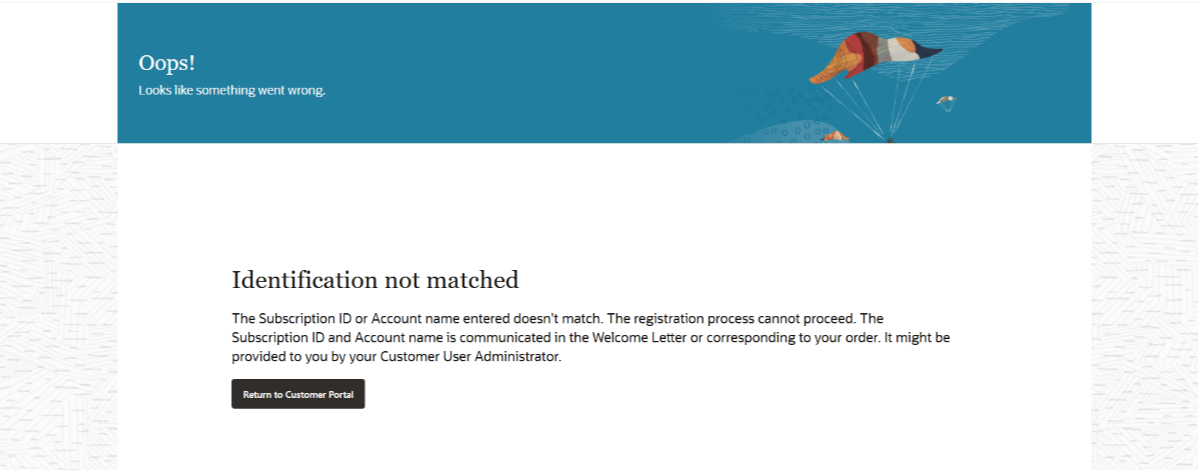This screenshot has height=470, width=1198.
Task: Click the large colorful paraglider canopy illustration
Action: (875, 57)
